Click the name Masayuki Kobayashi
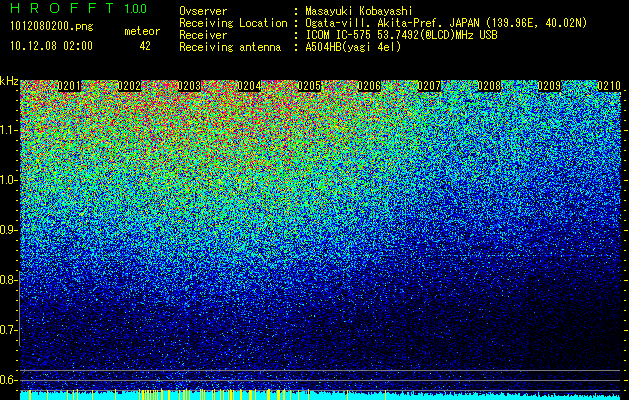Screen dimensions: 629x400 click(x=359, y=11)
